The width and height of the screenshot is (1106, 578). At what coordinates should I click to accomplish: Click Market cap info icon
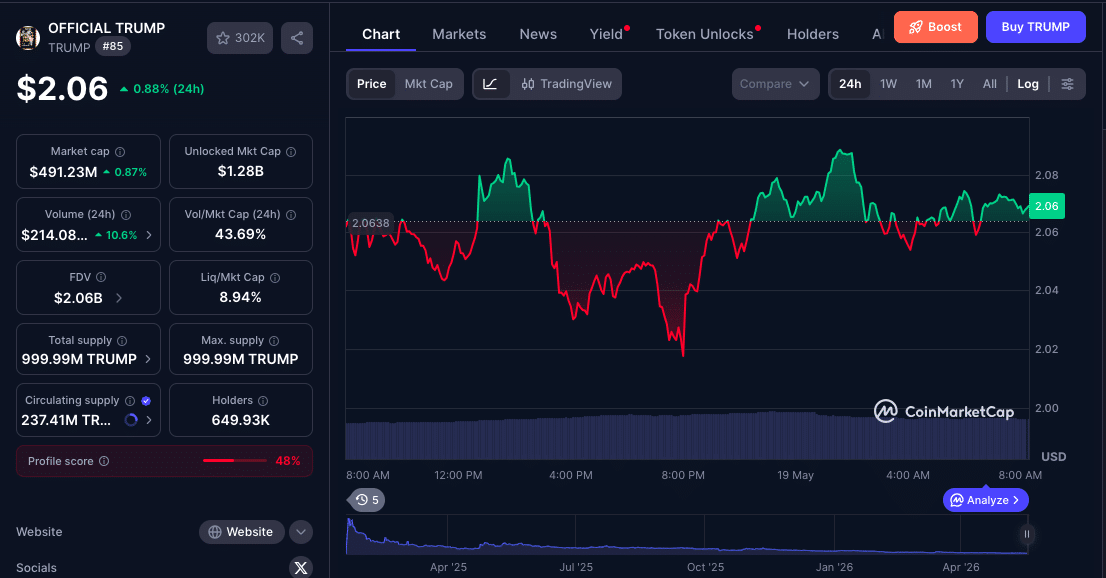tap(120, 152)
